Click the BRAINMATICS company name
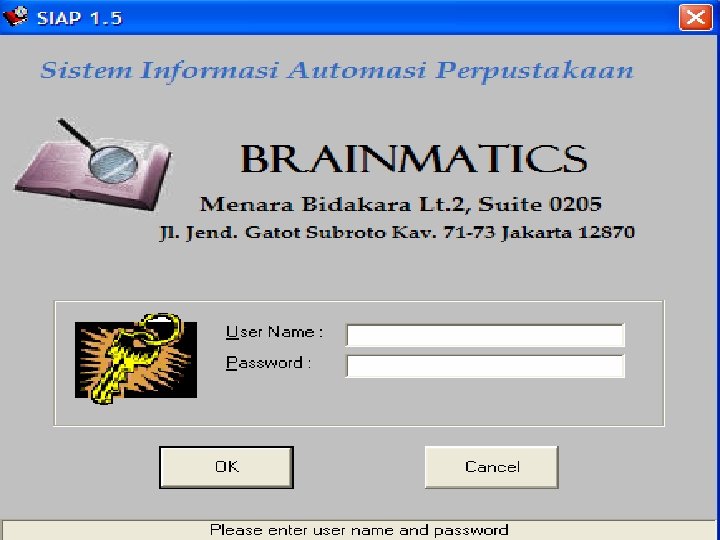 click(414, 159)
